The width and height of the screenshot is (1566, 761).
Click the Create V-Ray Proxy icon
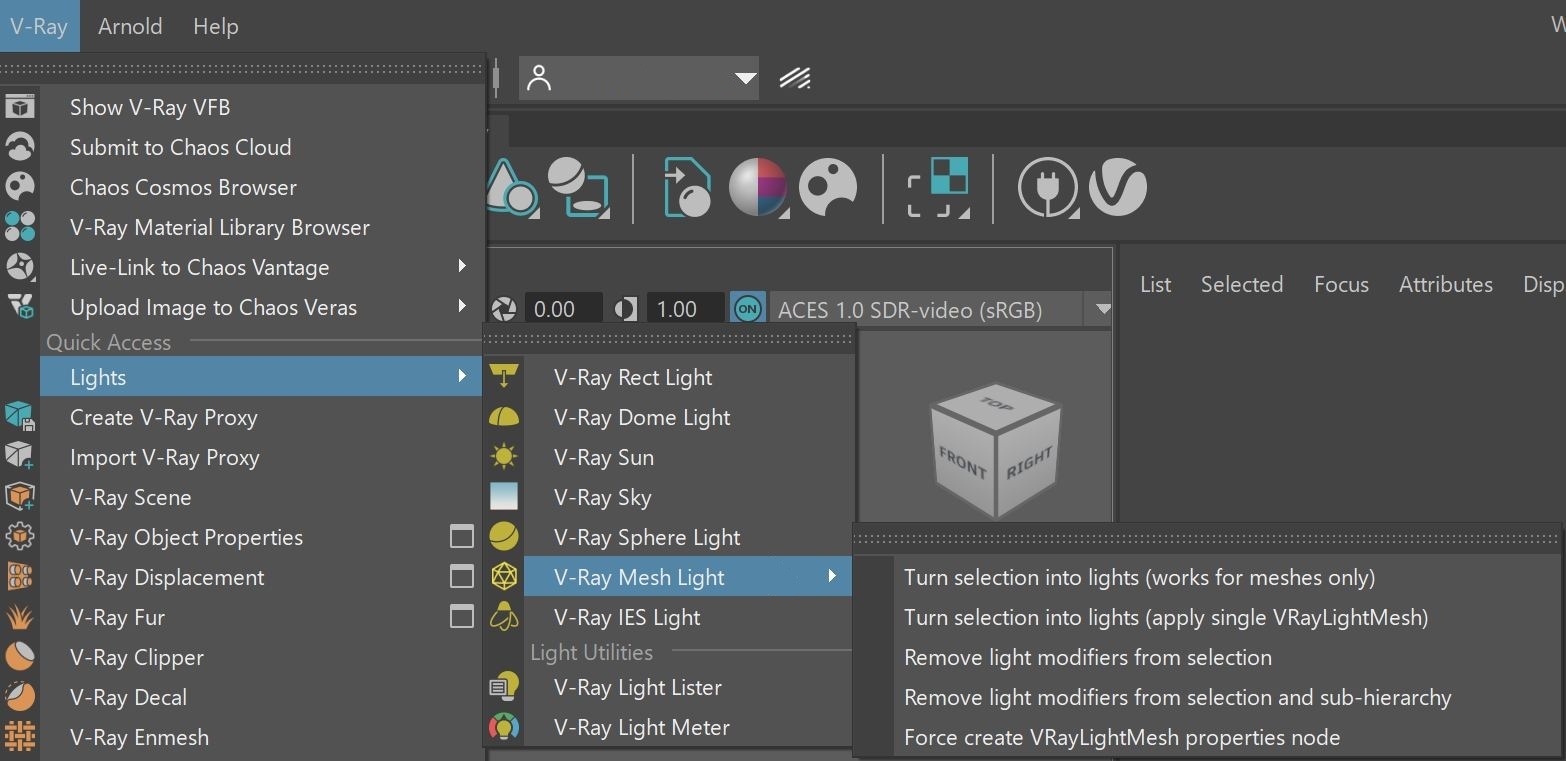click(x=20, y=416)
